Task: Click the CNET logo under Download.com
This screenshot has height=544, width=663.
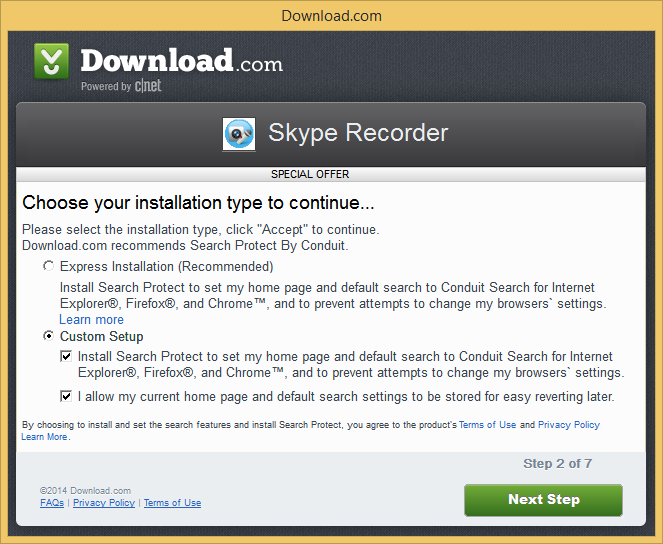Action: tap(148, 86)
